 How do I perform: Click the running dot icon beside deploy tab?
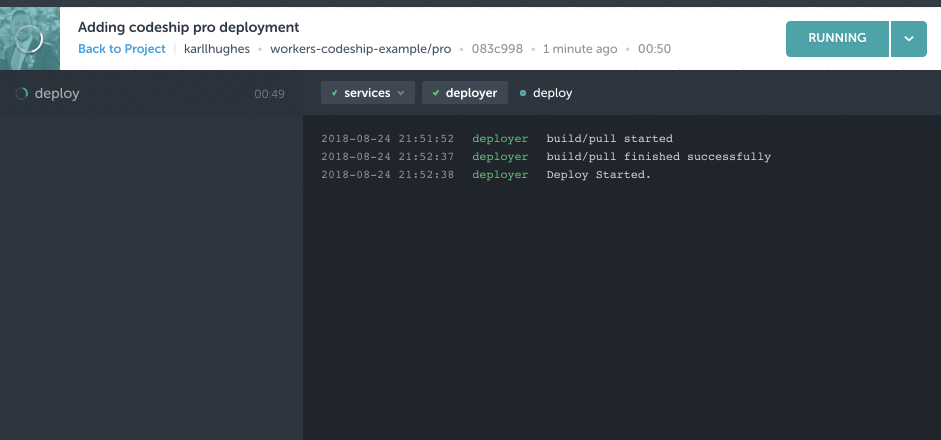[x=523, y=94]
